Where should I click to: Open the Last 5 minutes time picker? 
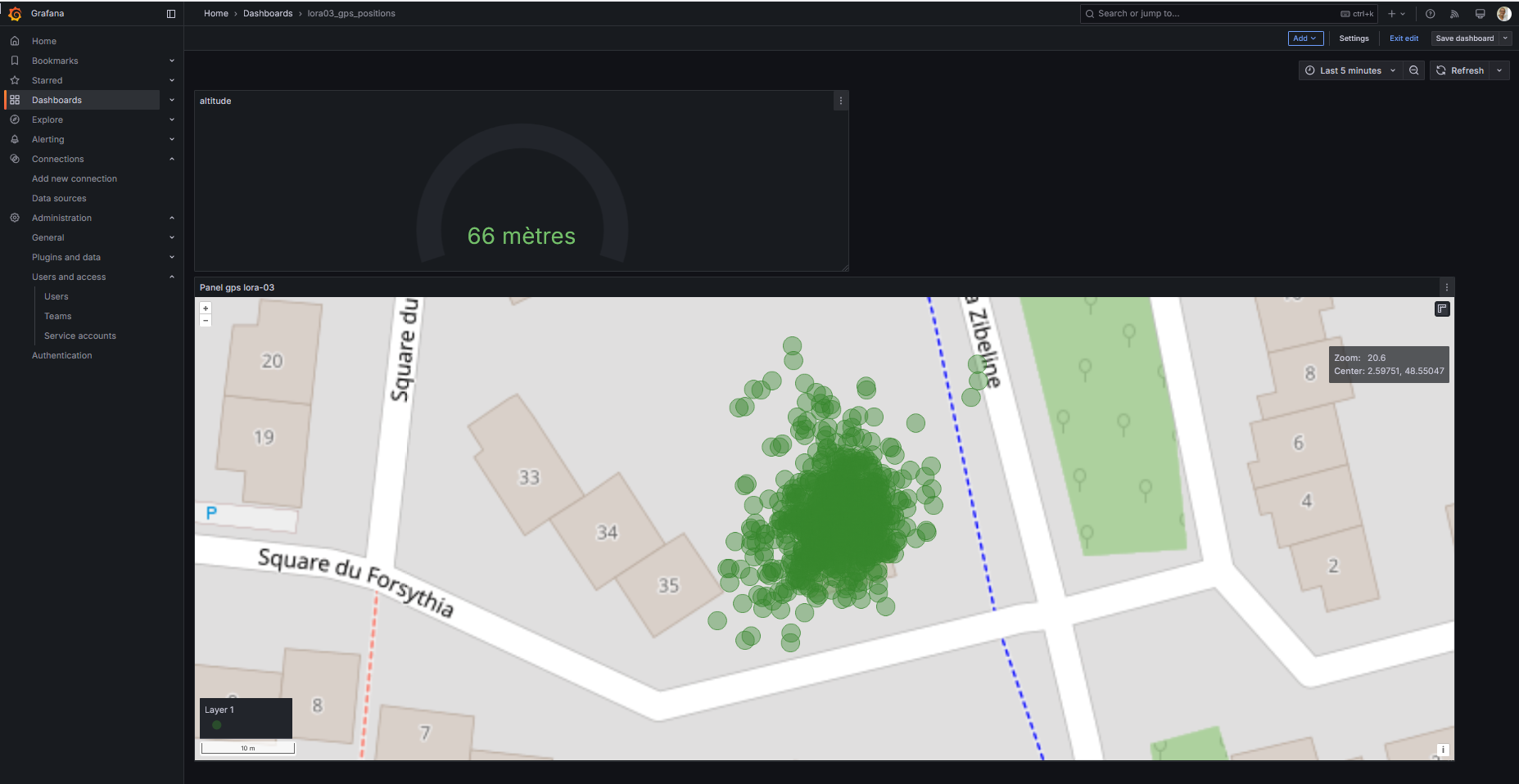(1349, 70)
